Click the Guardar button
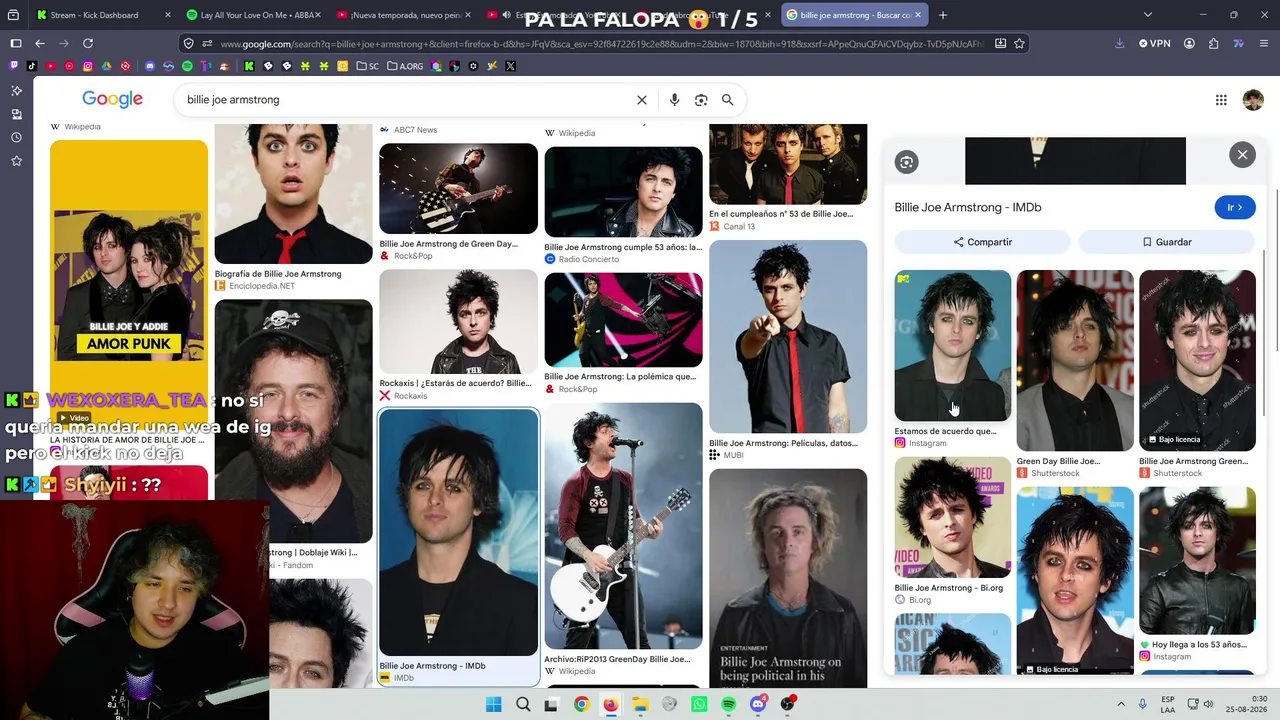The image size is (1280, 720). click(1167, 242)
